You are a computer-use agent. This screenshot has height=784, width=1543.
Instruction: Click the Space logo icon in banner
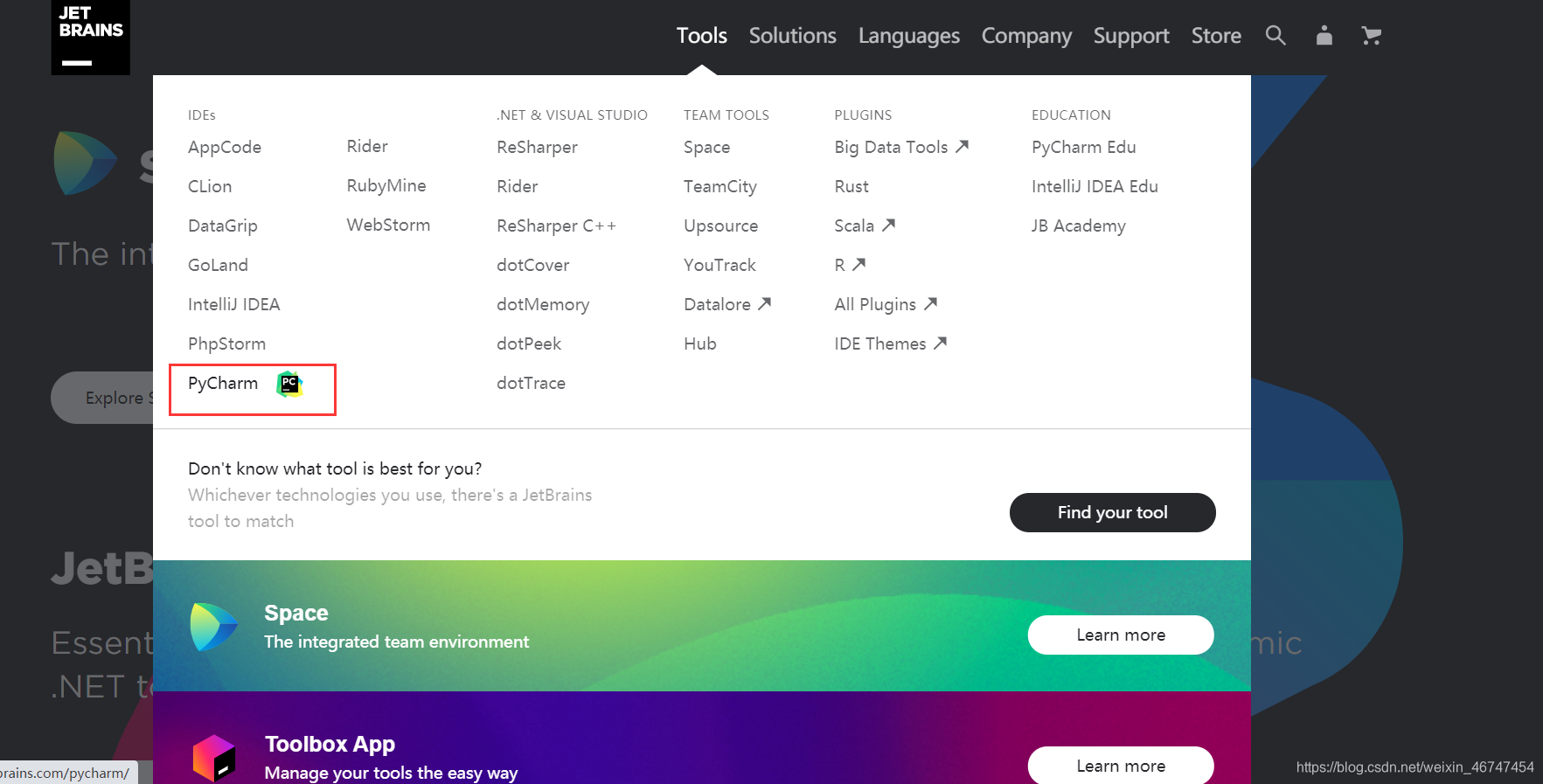click(214, 627)
